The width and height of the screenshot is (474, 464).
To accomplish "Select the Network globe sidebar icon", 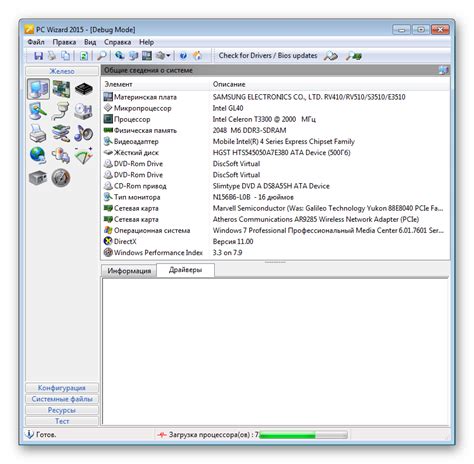I will pos(38,155).
